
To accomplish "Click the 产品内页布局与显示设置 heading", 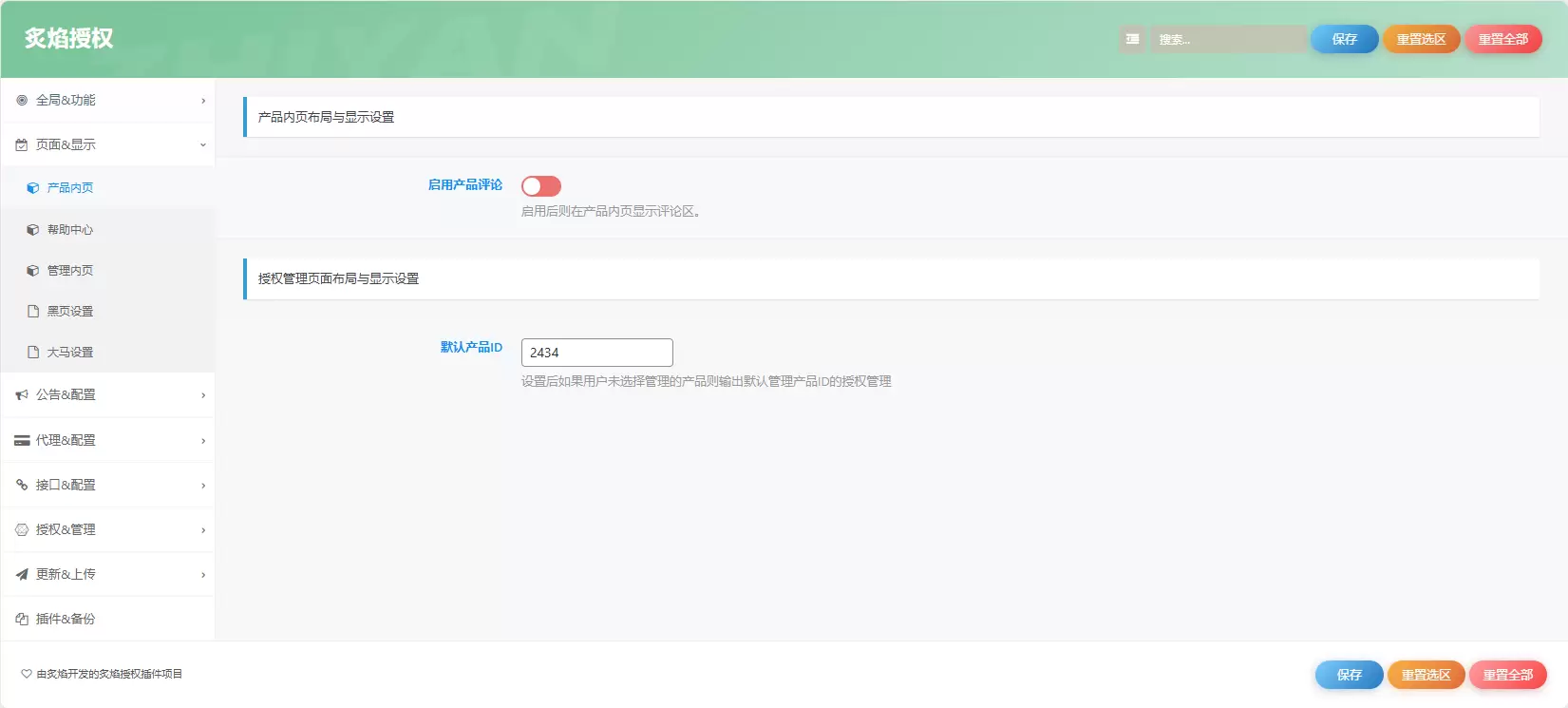I will 326,117.
